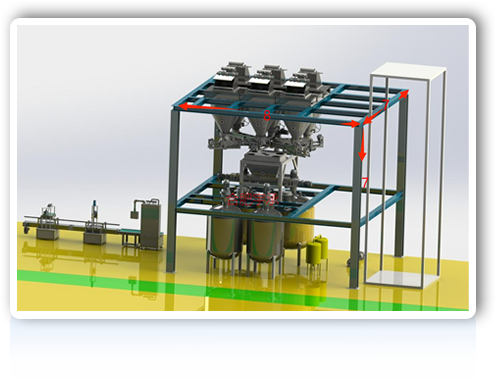This screenshot has width=496, height=390.
Task: Click the red number 8 dimension label
Action: 267,116
